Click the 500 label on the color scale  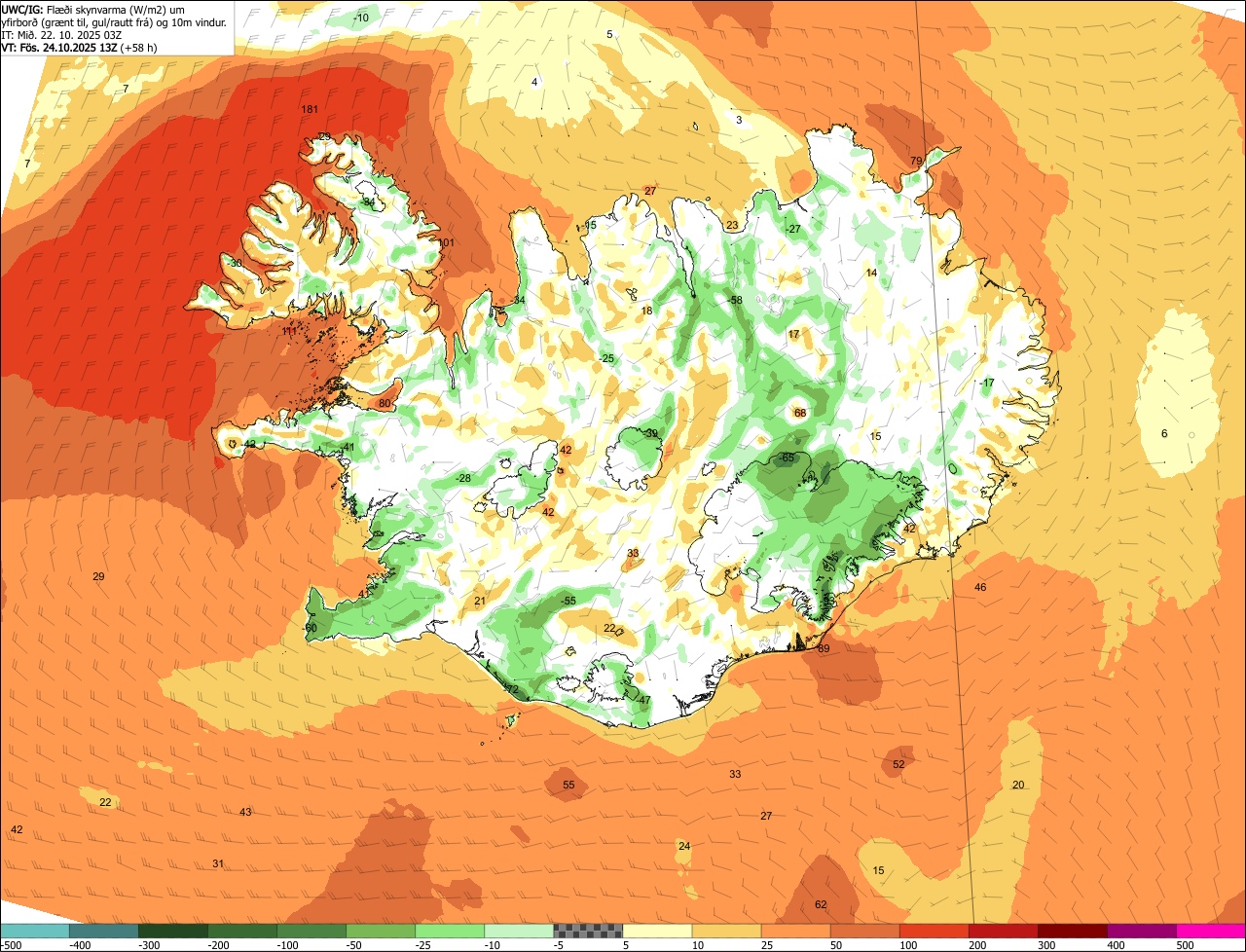1186,944
